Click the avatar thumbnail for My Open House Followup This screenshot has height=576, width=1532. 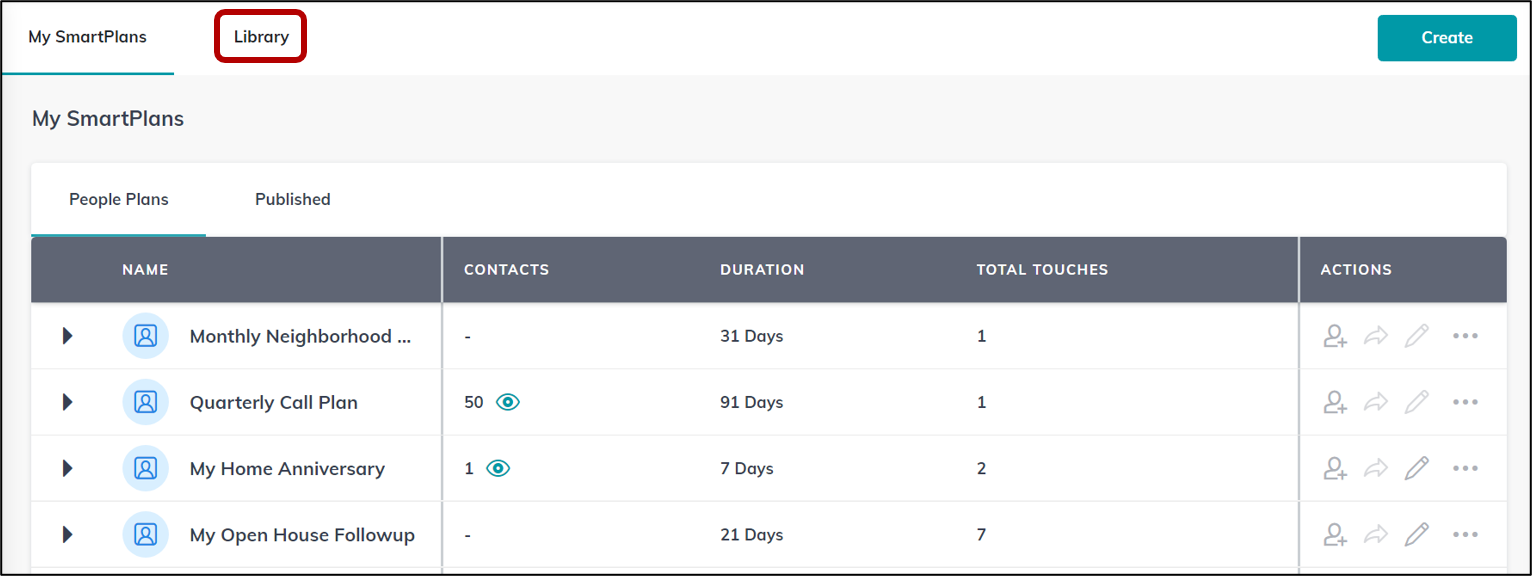pyautogui.click(x=145, y=534)
